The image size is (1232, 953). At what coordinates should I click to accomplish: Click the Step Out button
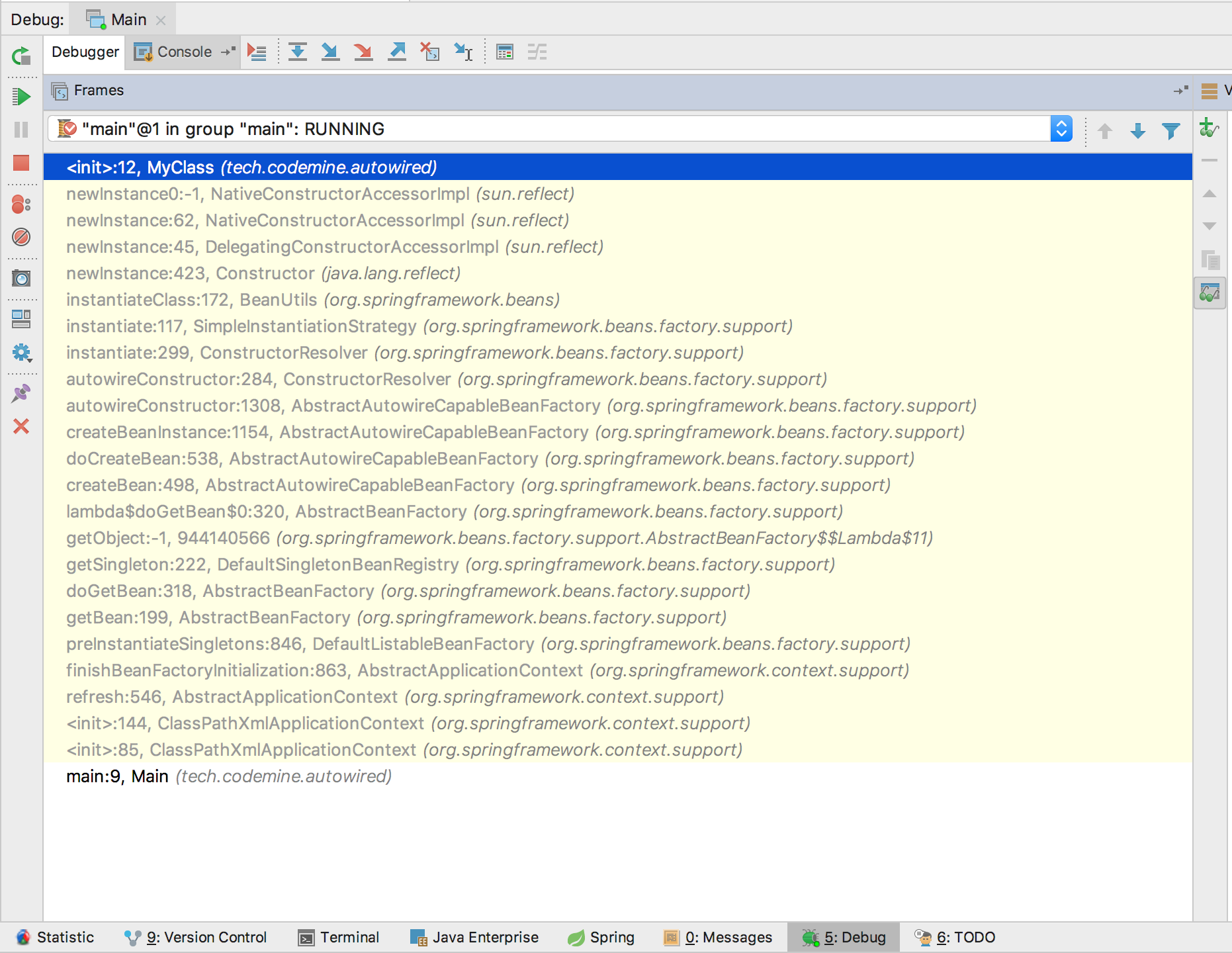coord(397,52)
